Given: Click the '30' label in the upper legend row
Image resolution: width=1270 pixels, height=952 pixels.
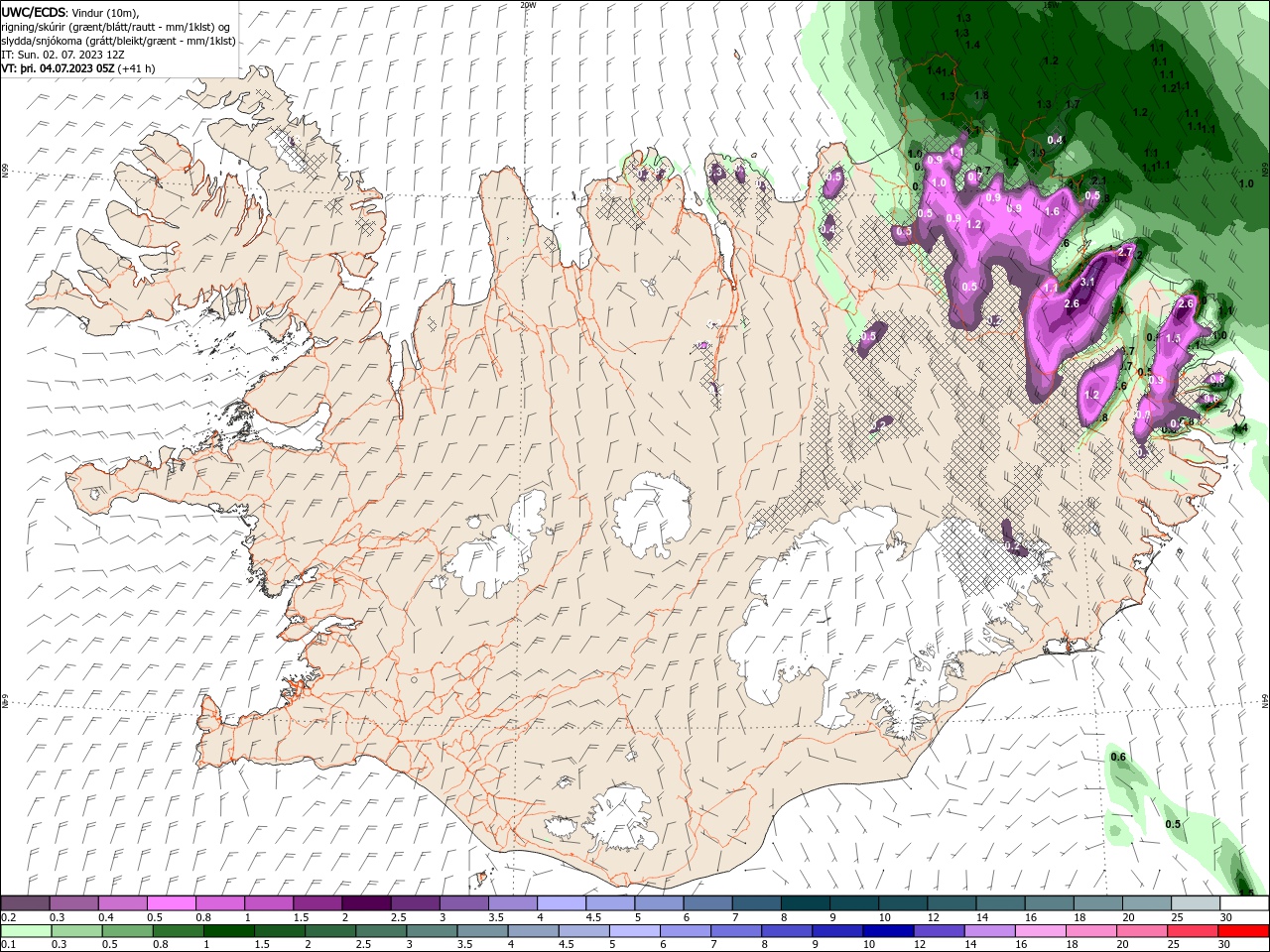Looking at the screenshot, I should click(1226, 918).
